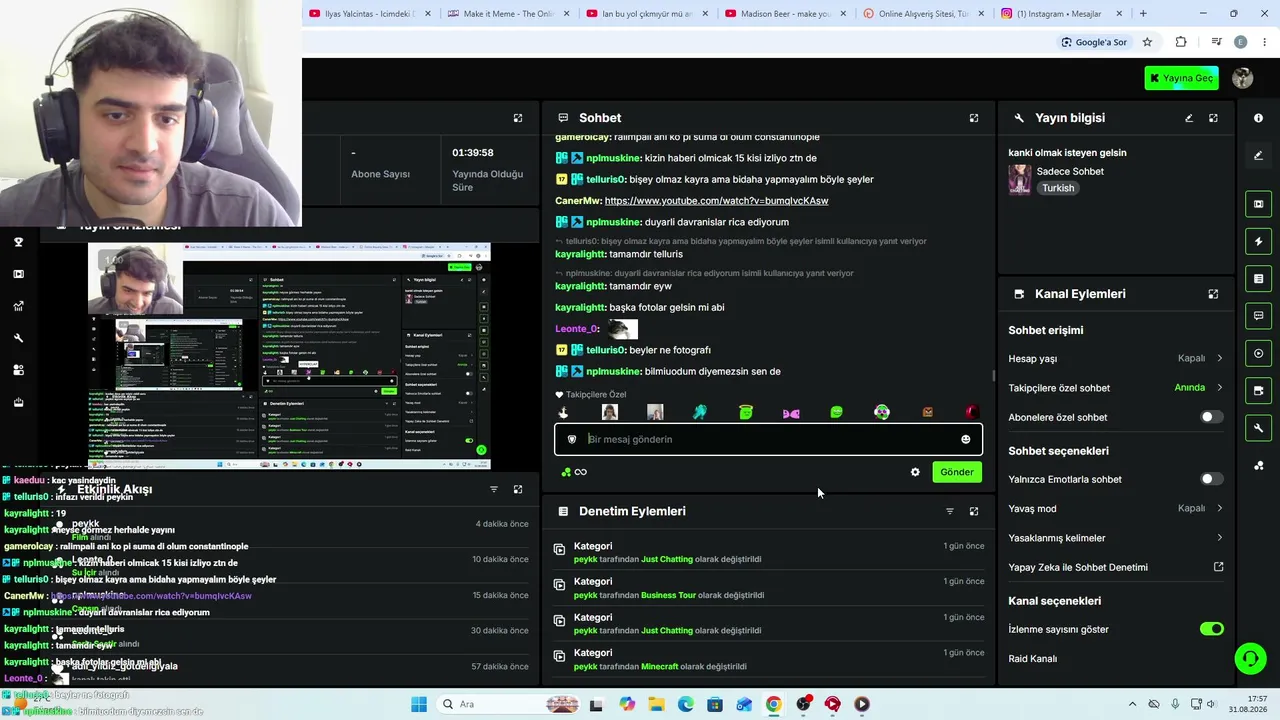Toggle İzlenme sayısını göster switch
This screenshot has height=720, width=1280.
[x=1211, y=629]
